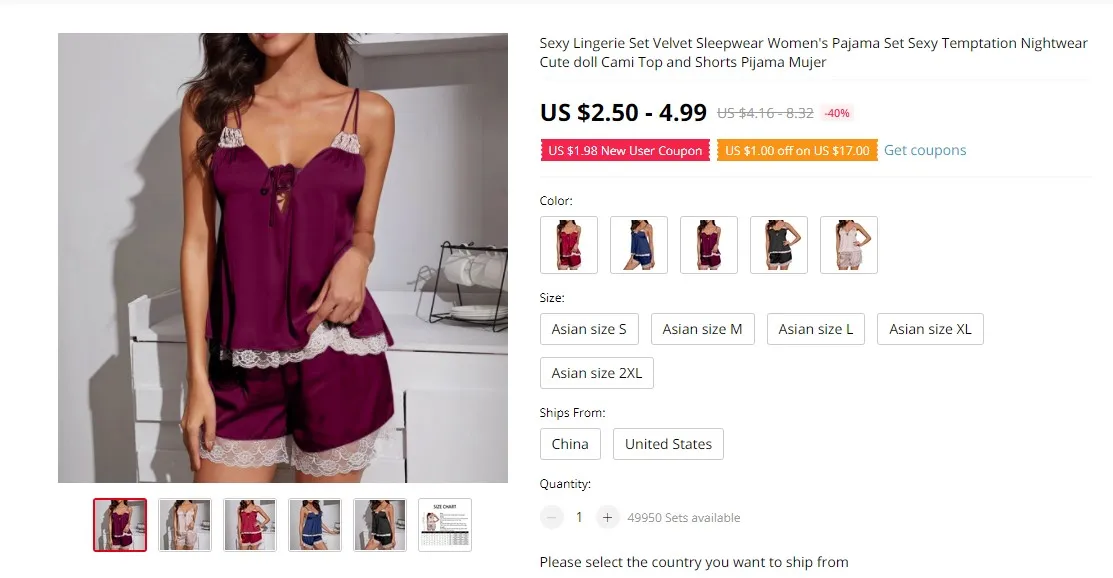Choose the black color option swatch
Screen dimensions: 1113x578
[x=779, y=245]
